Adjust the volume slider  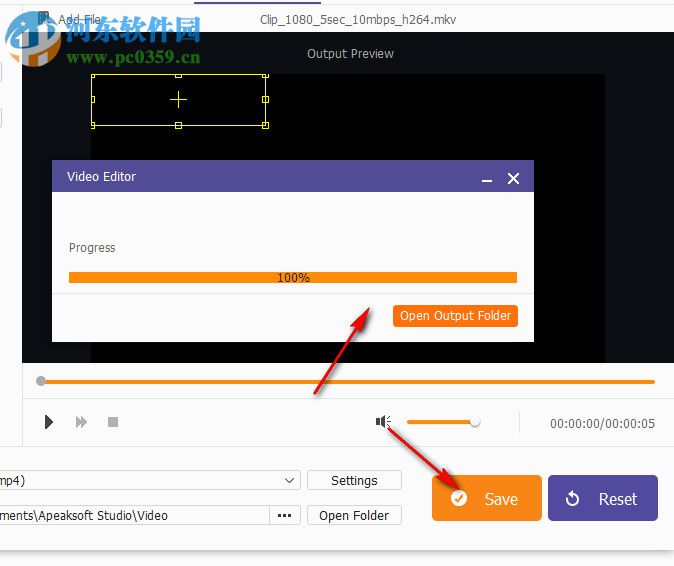[x=443, y=422]
